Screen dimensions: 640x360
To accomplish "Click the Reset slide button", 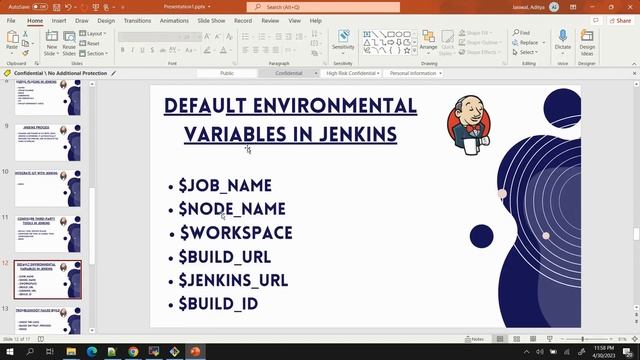I will point(90,43).
